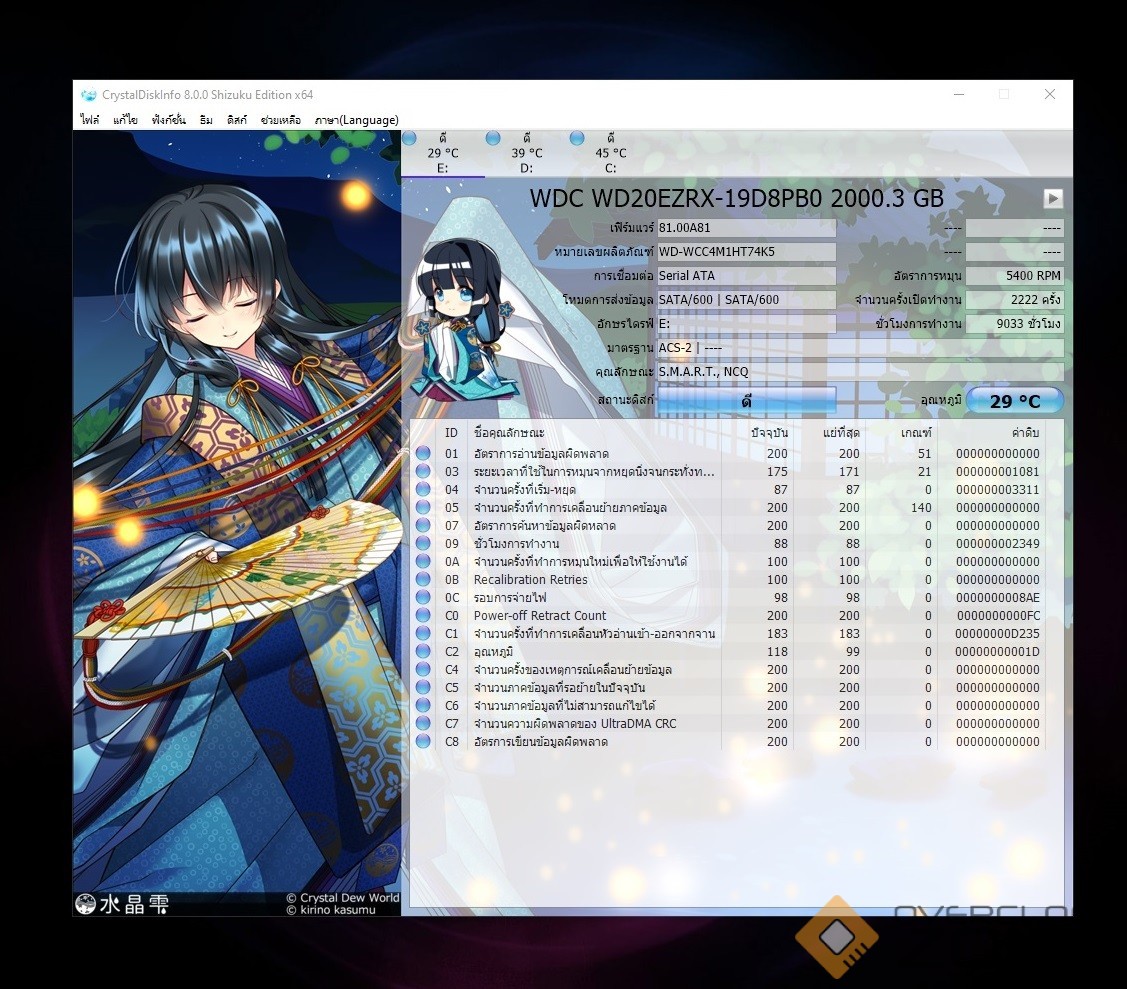Click the status orb for attribute 0B
Image resolution: width=1127 pixels, height=989 pixels.
point(423,579)
